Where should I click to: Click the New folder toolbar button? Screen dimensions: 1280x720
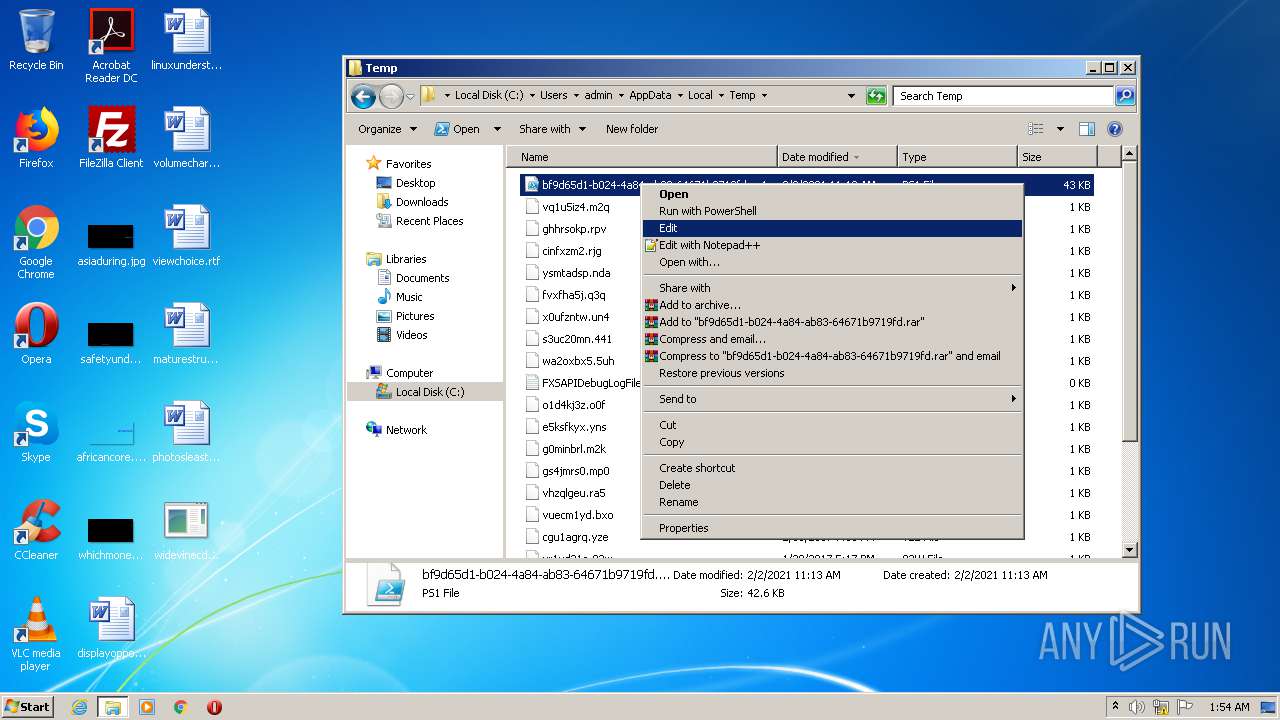631,129
